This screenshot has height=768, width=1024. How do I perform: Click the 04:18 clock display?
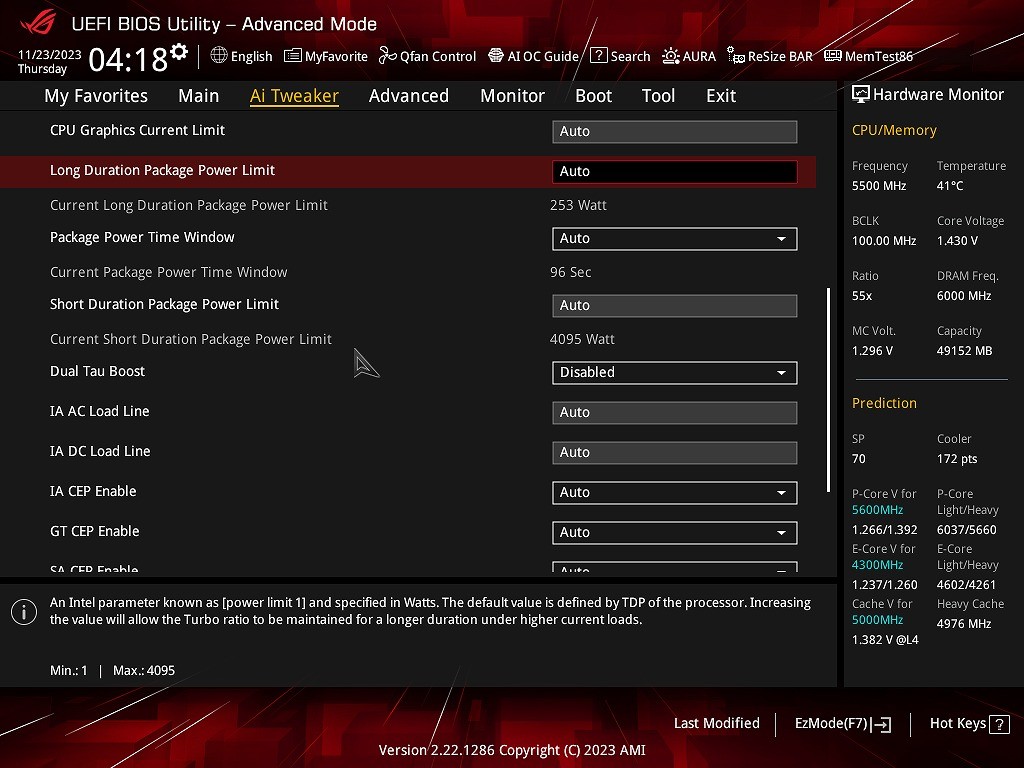128,60
